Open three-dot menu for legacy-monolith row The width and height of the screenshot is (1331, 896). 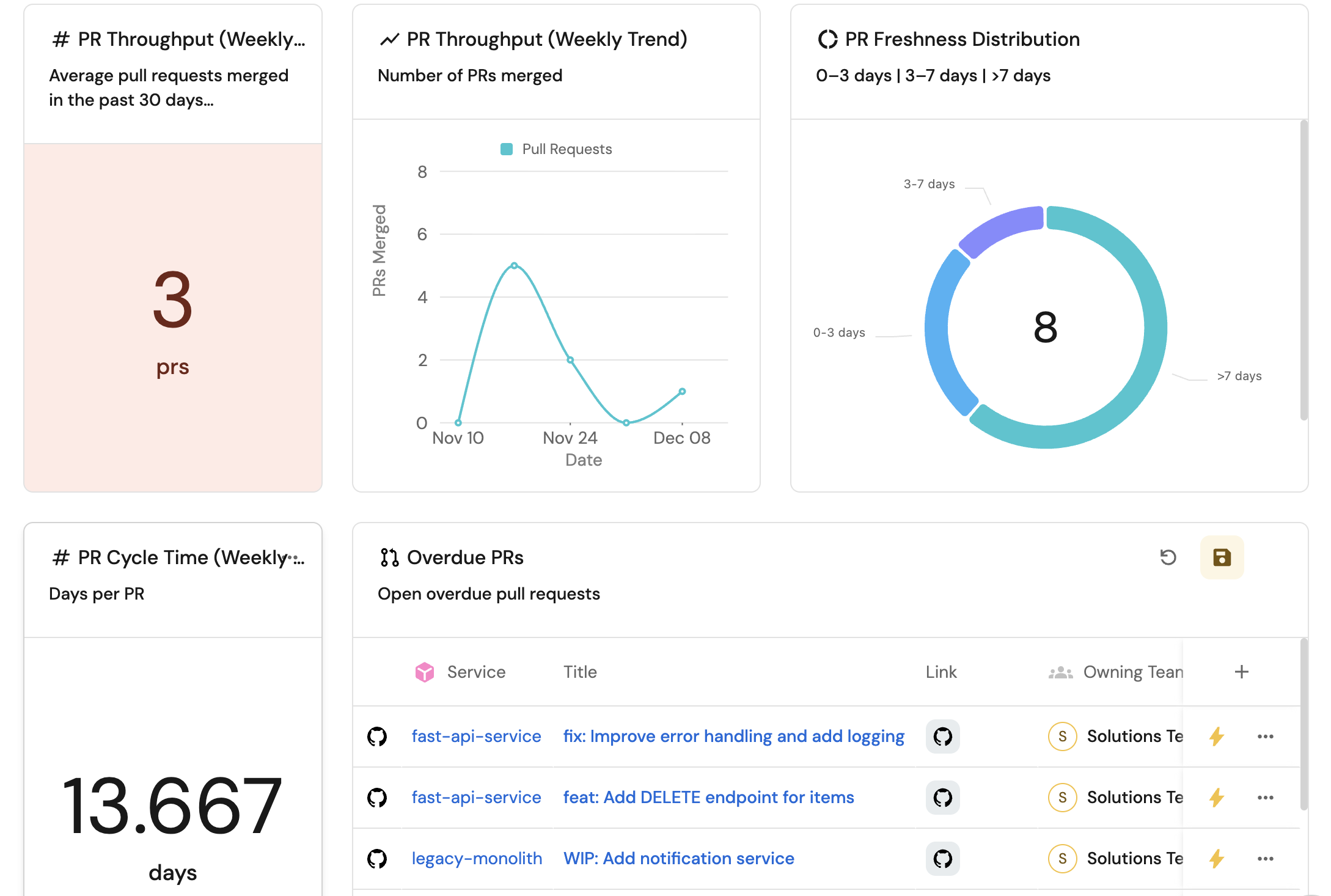pos(1265,859)
